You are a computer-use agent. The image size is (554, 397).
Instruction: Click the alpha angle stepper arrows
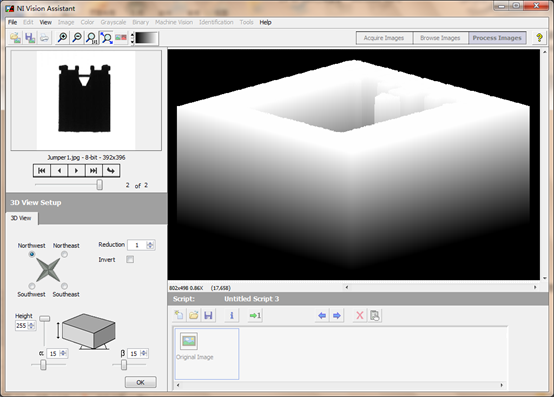tap(63, 353)
